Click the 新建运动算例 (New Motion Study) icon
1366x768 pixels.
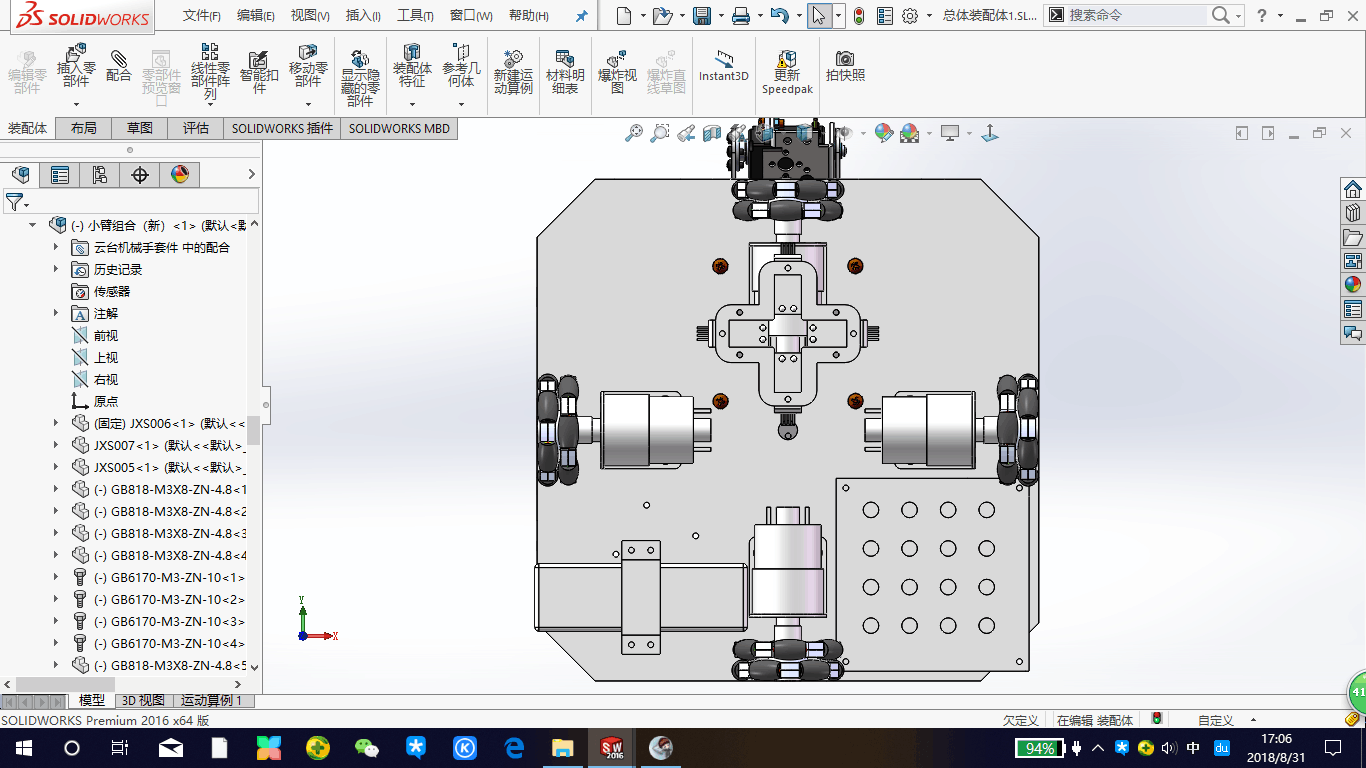pyautogui.click(x=513, y=71)
